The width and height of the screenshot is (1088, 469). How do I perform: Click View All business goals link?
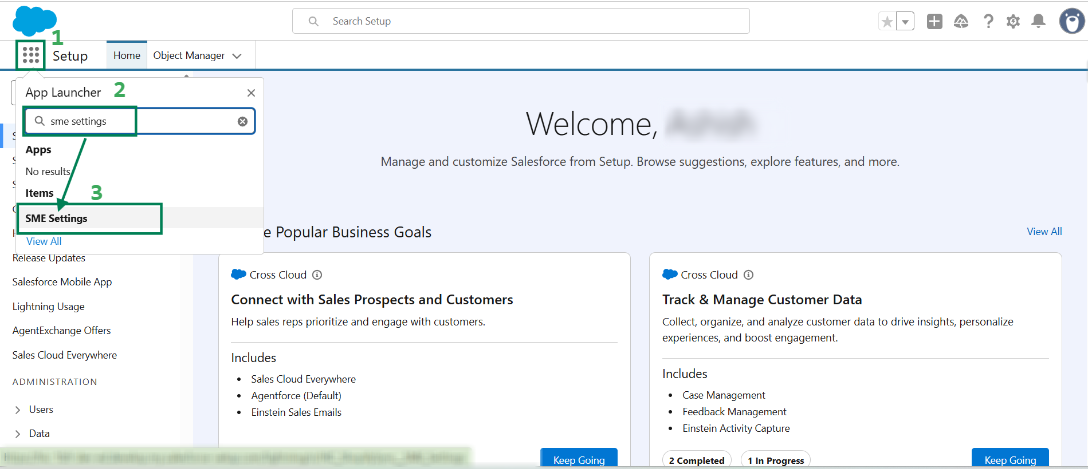(1044, 232)
